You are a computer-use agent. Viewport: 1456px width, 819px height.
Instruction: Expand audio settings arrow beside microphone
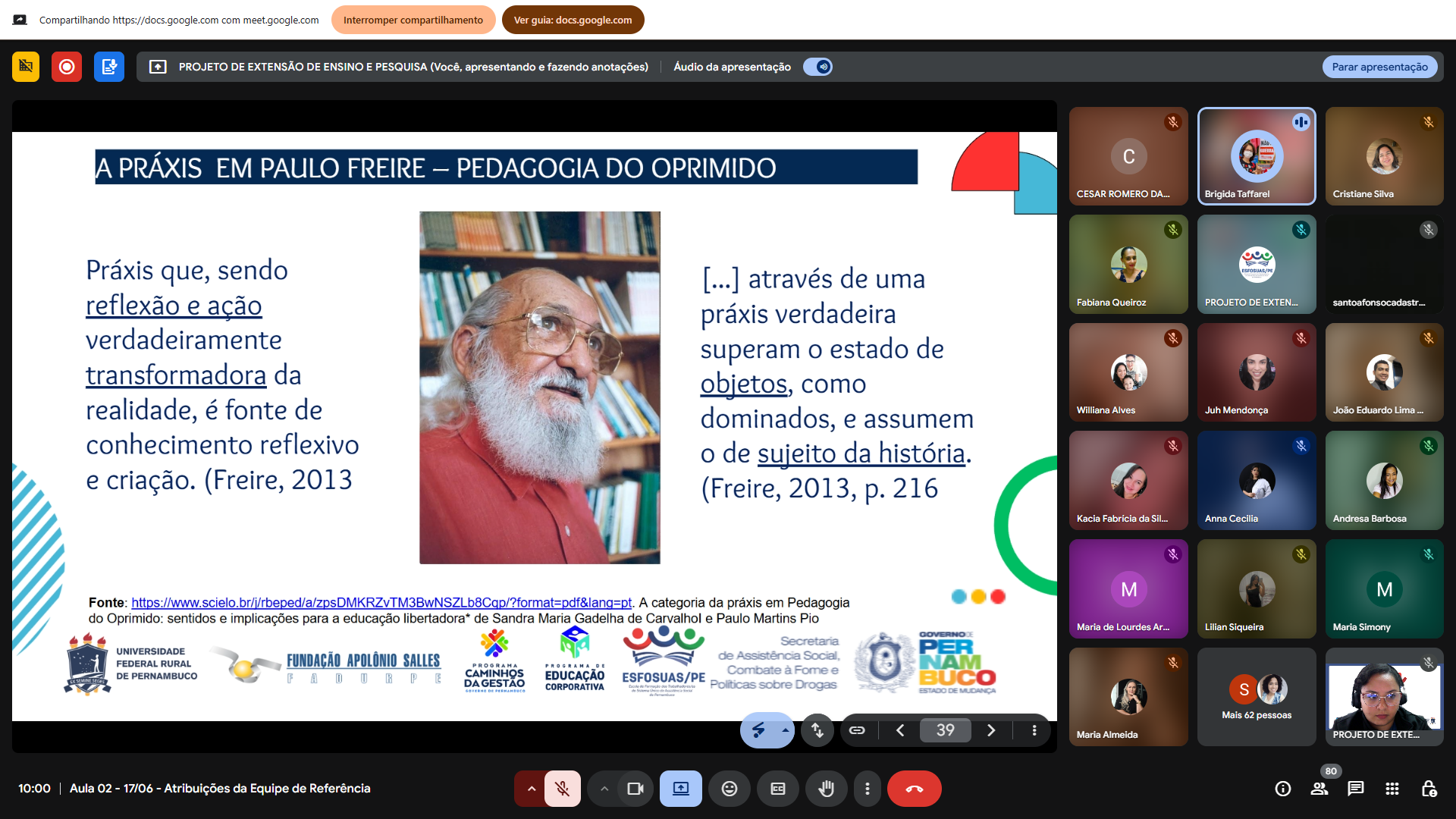532,789
